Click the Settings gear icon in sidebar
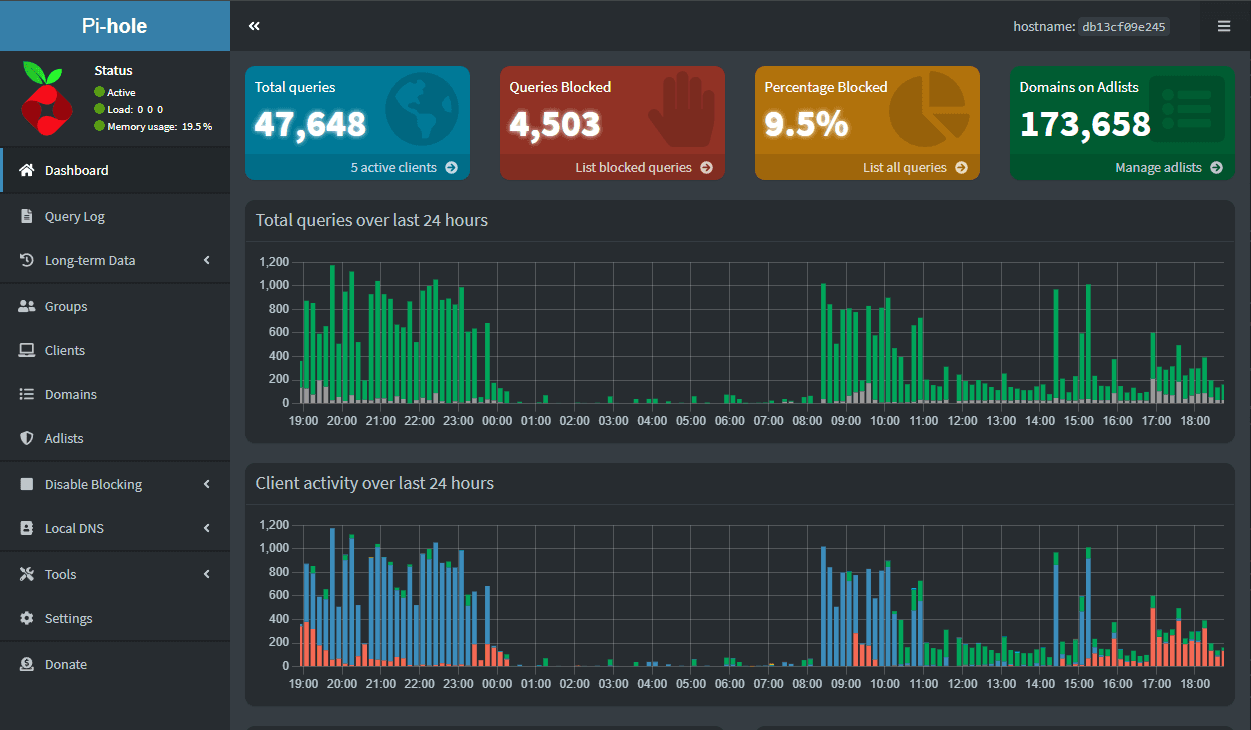The height and width of the screenshot is (730, 1251). [x=27, y=618]
